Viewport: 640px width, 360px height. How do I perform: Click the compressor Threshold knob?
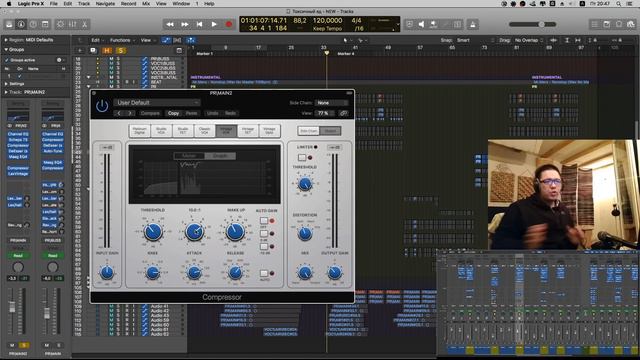(x=153, y=232)
